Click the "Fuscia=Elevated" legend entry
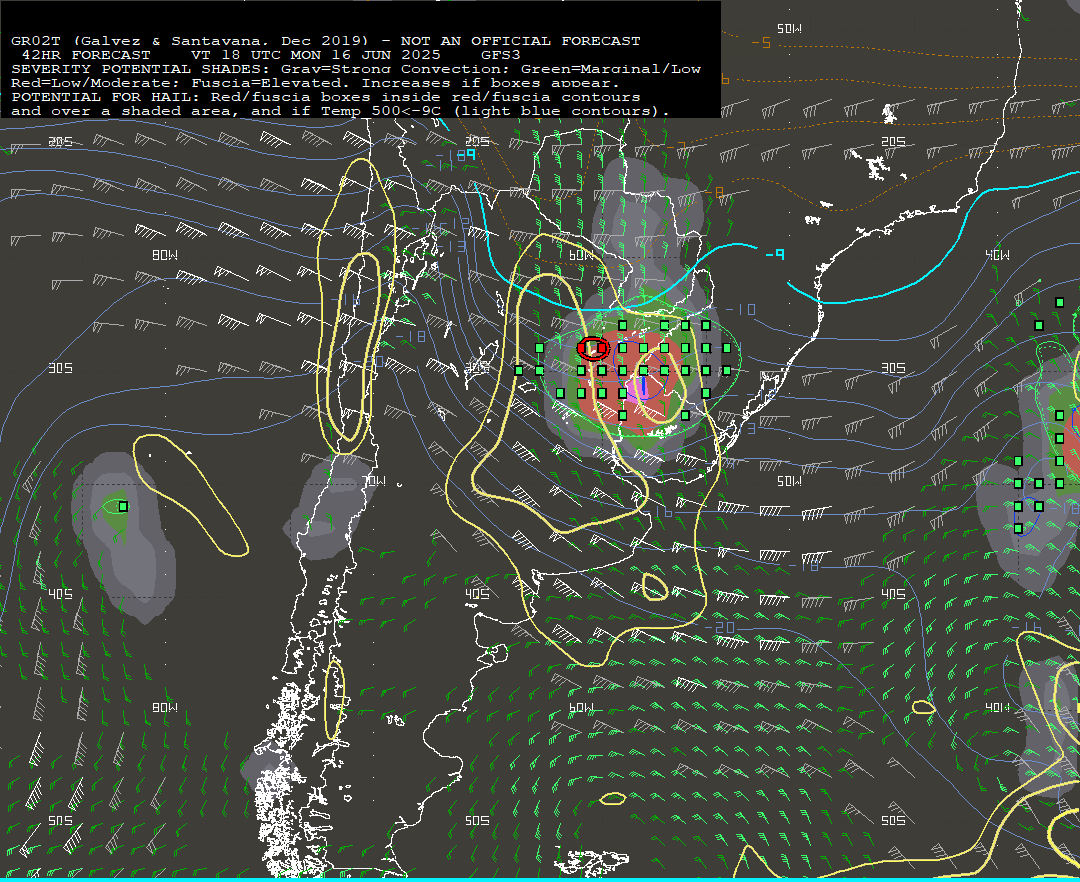 tap(266, 83)
